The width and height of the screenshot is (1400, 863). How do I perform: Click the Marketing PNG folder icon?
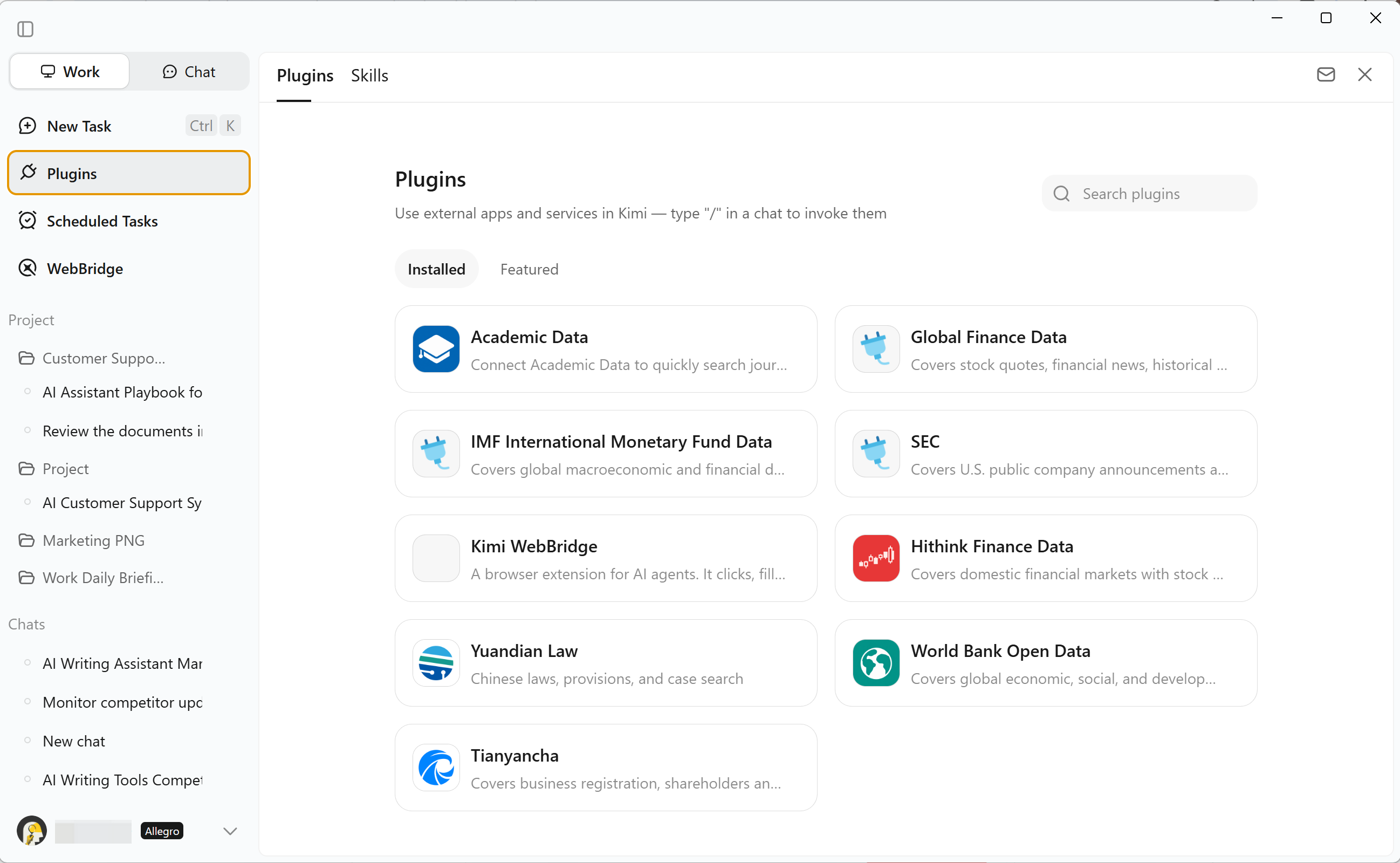pos(26,540)
